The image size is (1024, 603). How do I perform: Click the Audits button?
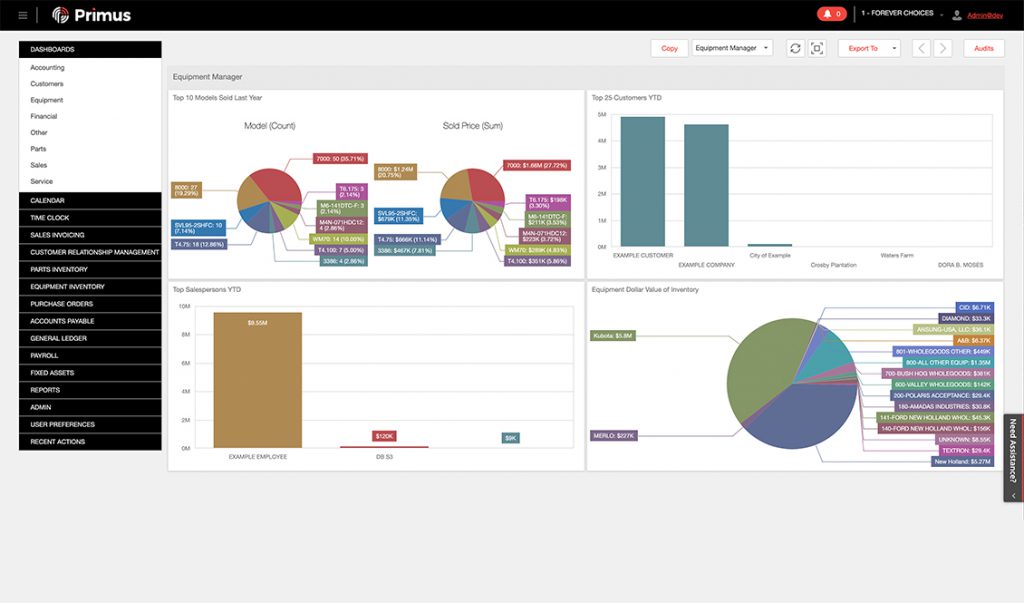tap(984, 48)
